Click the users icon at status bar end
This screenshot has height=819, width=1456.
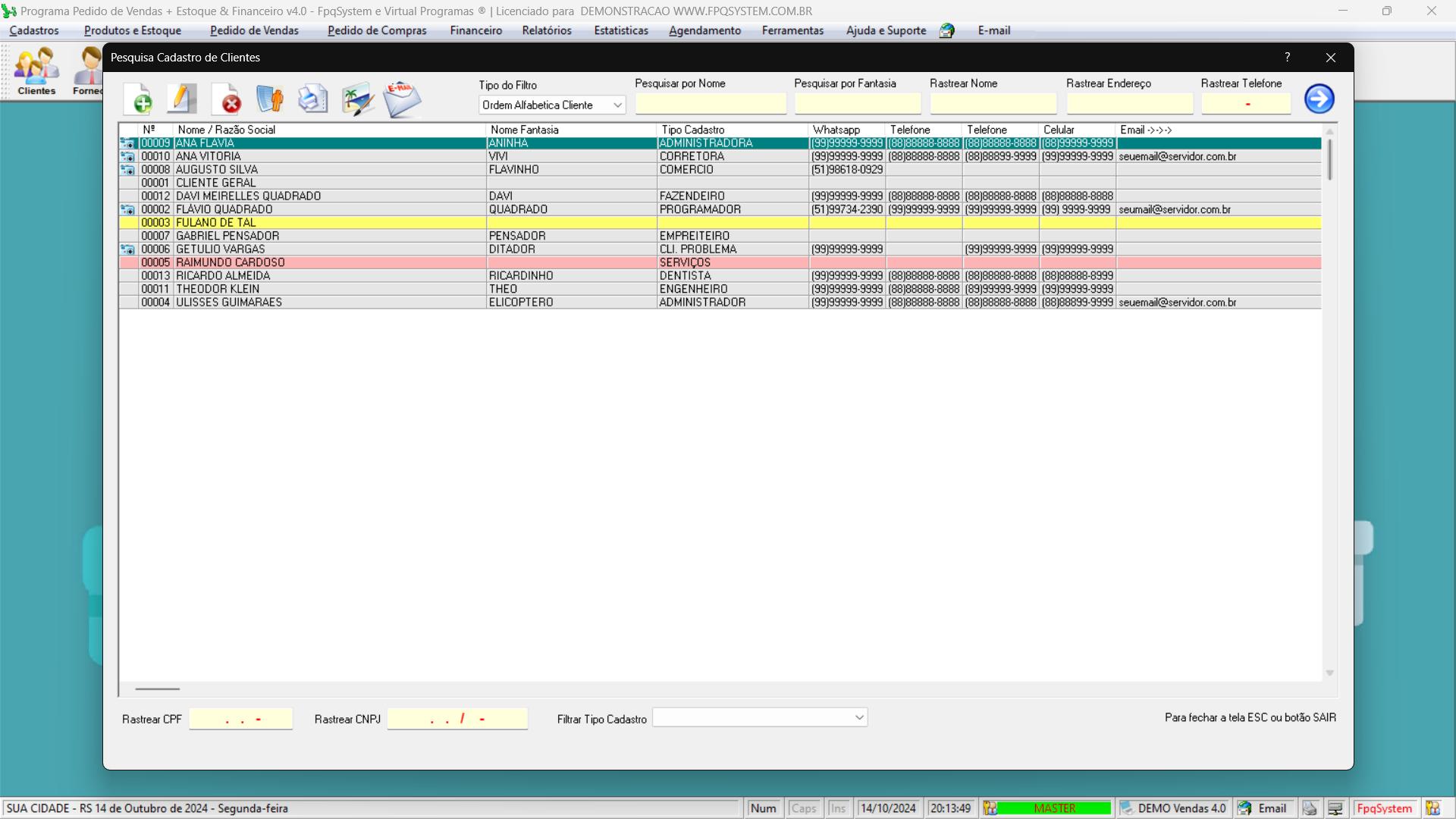tap(1432, 808)
